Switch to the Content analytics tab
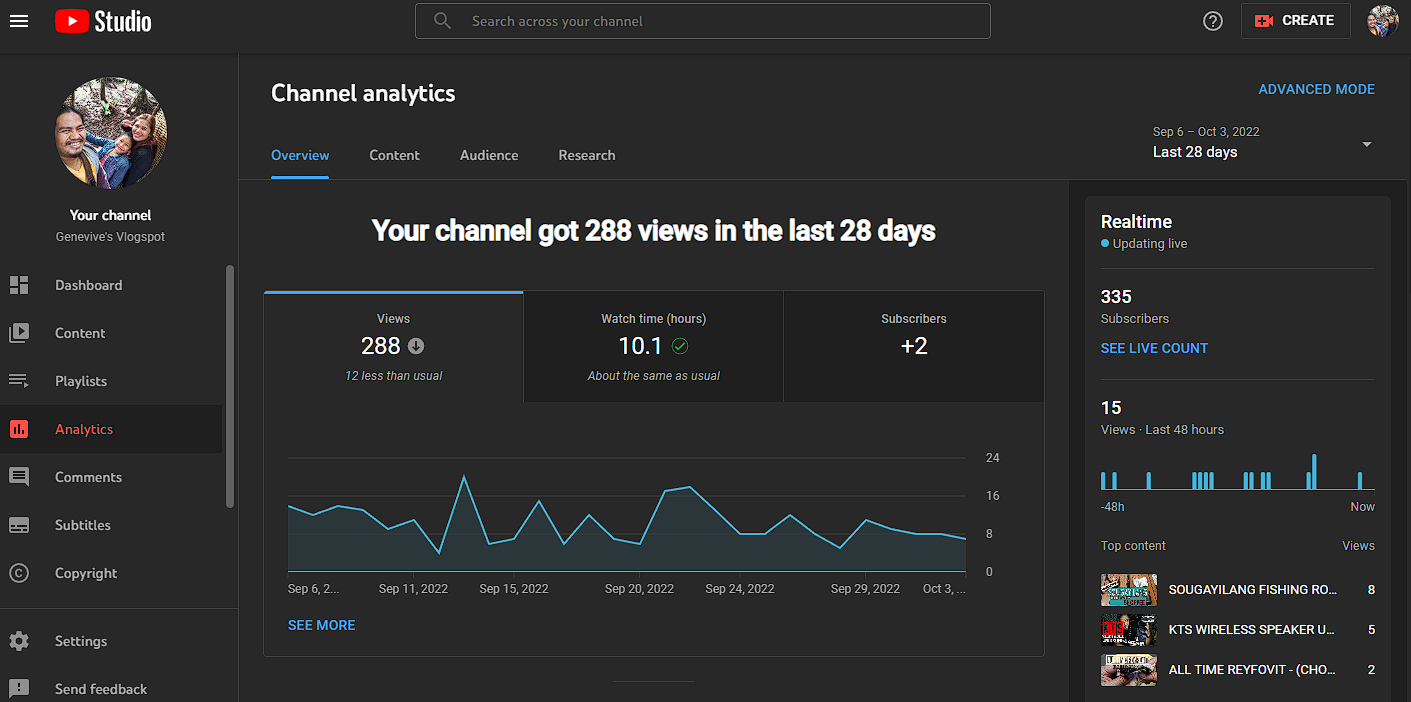This screenshot has width=1411, height=702. (x=394, y=155)
